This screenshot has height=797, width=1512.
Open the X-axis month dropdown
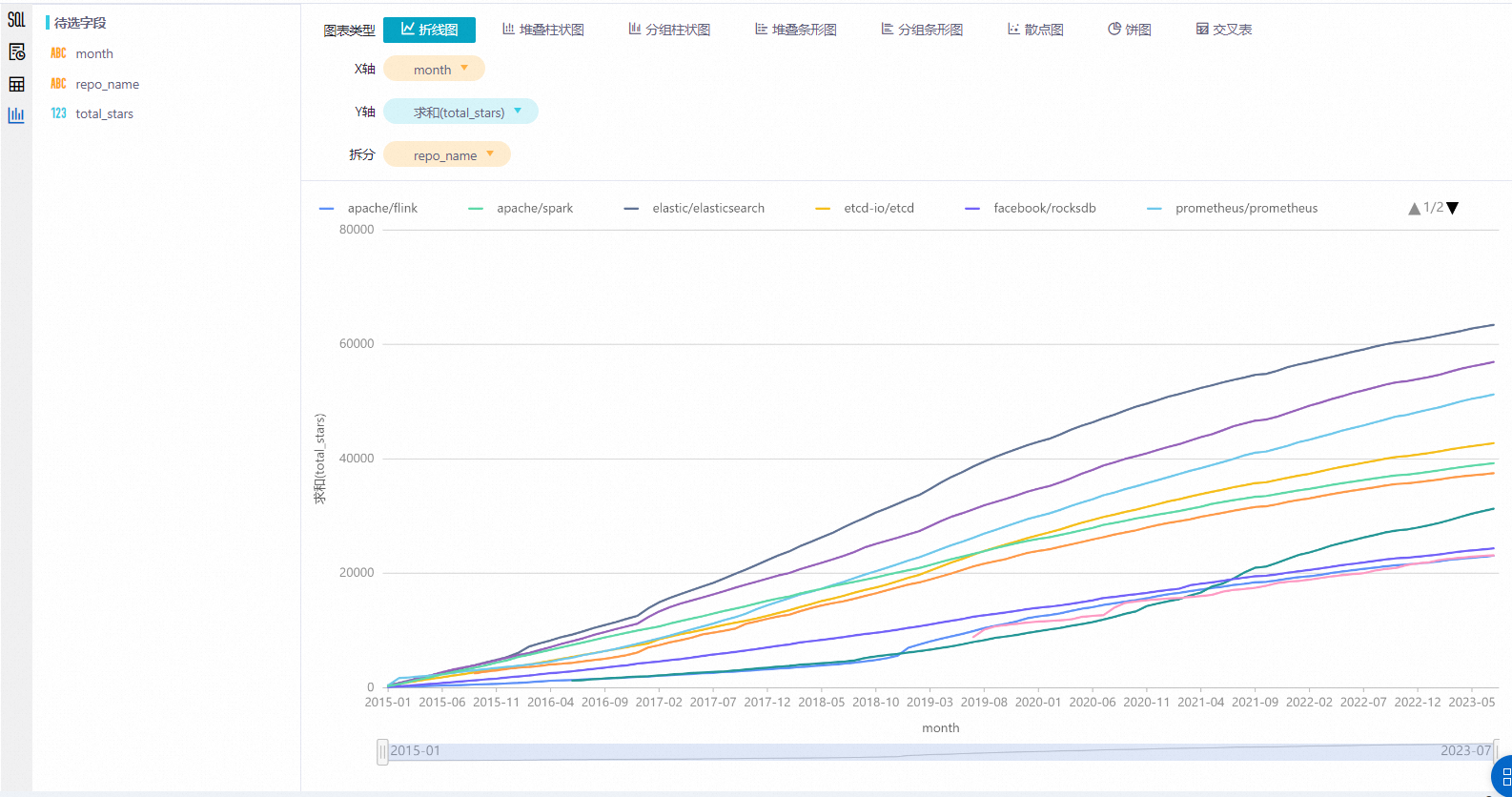pyautogui.click(x=434, y=69)
